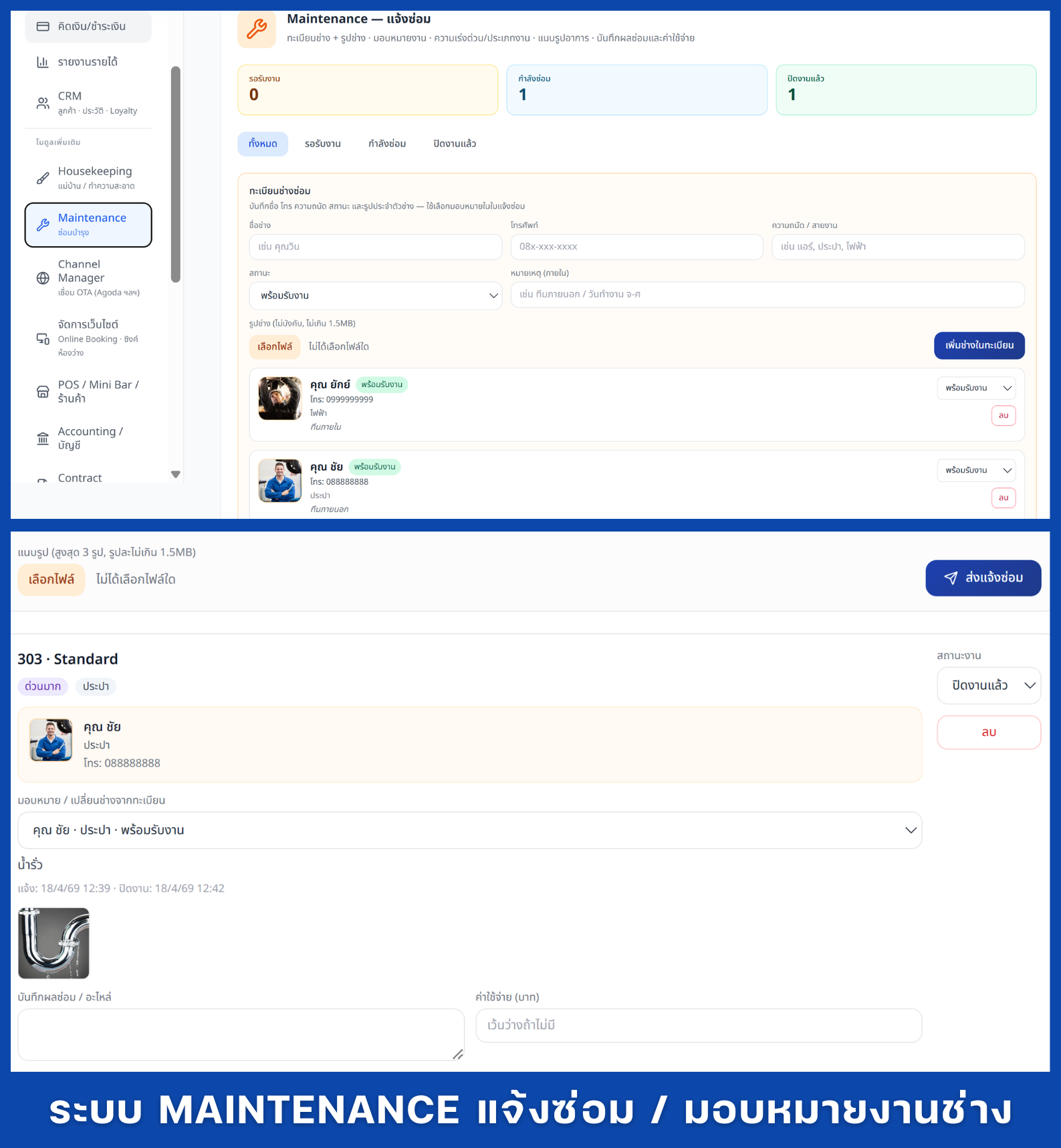Select the รอรับงาน filter tab
The width and height of the screenshot is (1061, 1148).
[x=323, y=144]
